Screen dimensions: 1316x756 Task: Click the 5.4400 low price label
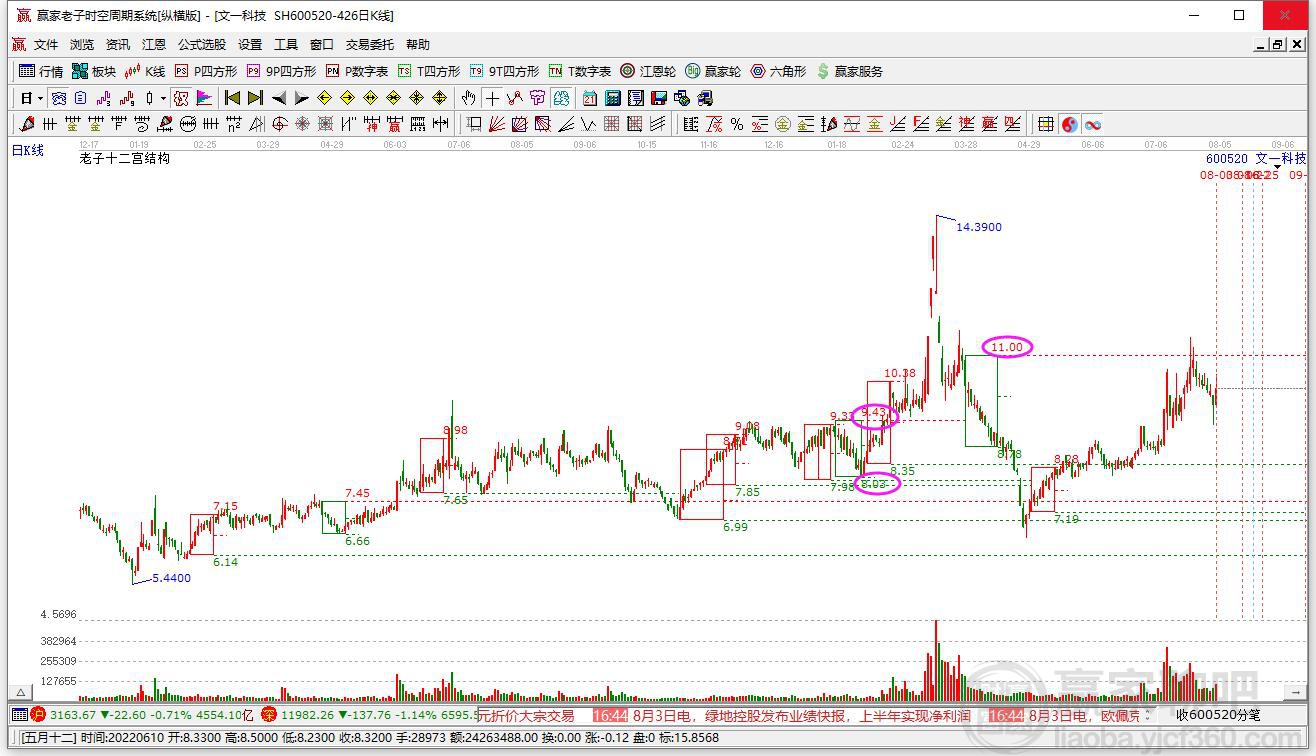(x=171, y=578)
